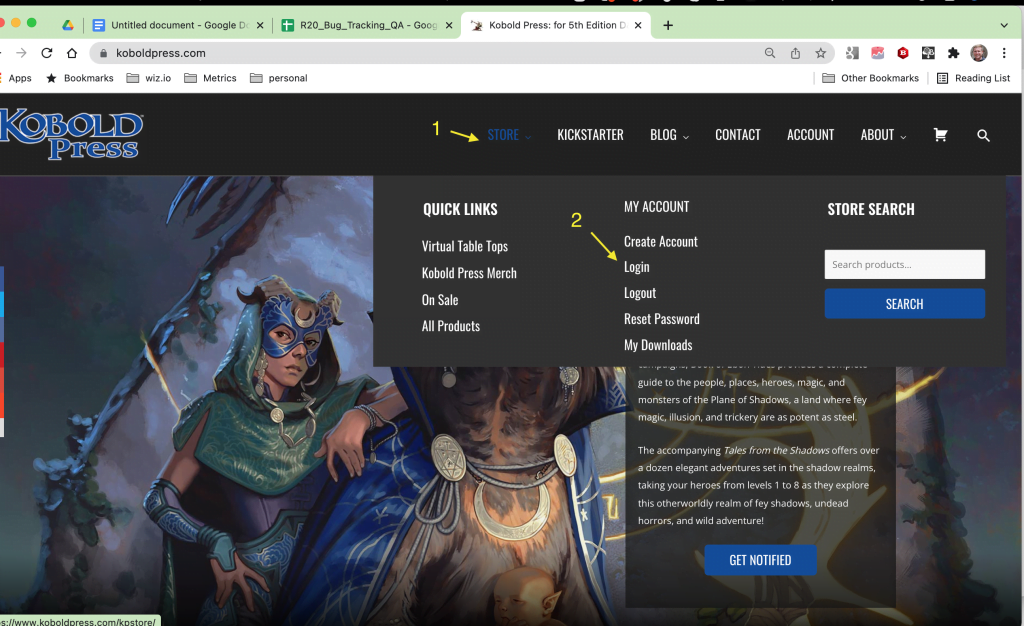Click the GET NOTIFIED button
This screenshot has height=626, width=1024.
[760, 560]
